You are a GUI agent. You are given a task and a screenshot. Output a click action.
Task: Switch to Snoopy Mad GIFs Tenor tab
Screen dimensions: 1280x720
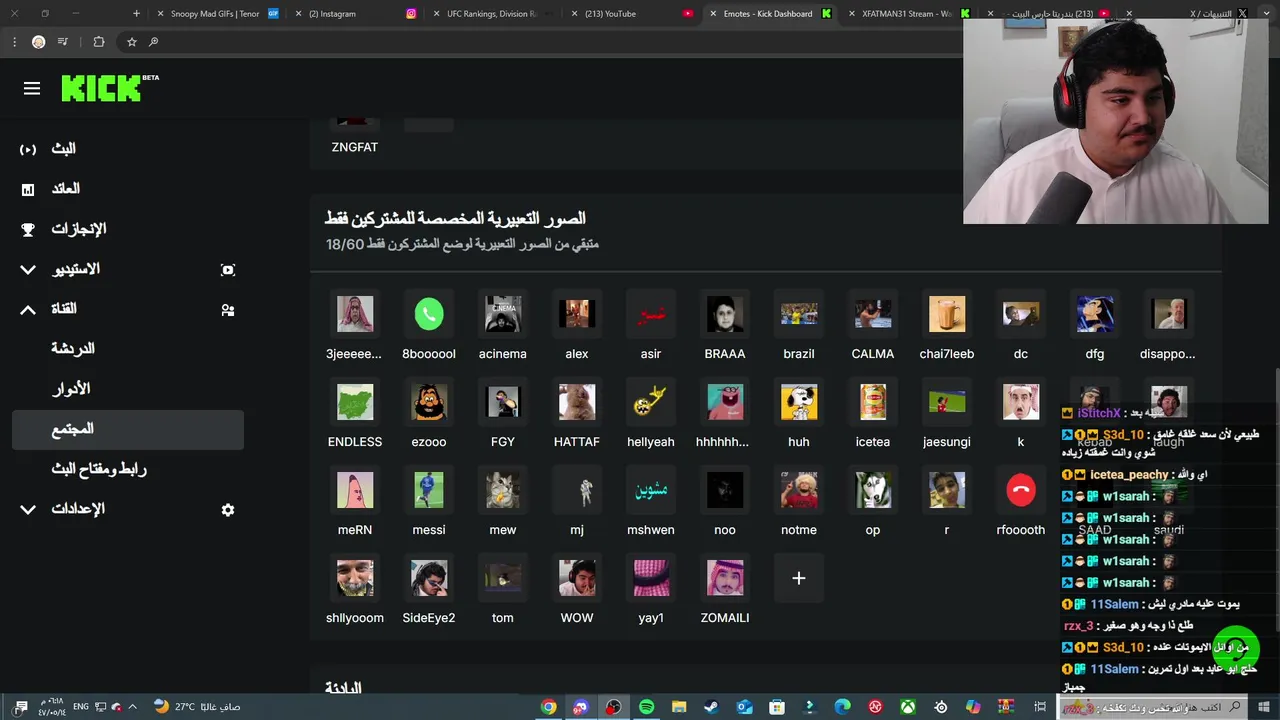215,14
